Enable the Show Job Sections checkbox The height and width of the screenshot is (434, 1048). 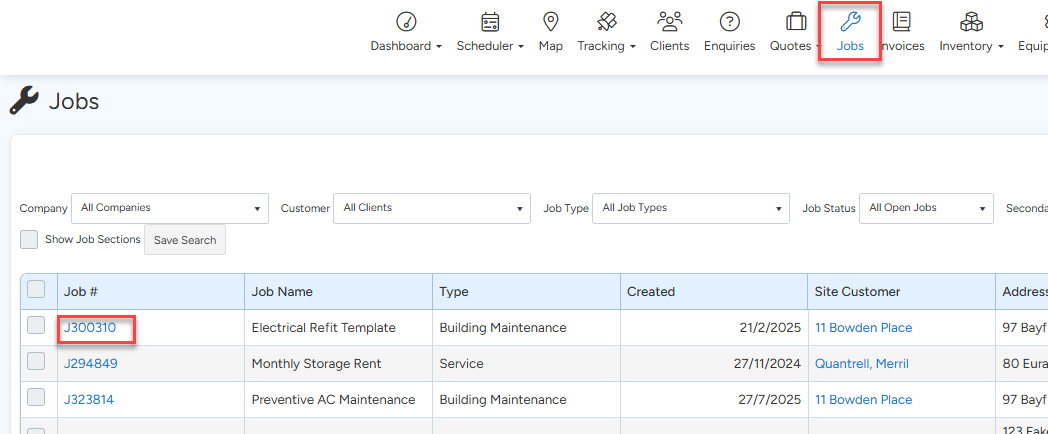(30, 240)
